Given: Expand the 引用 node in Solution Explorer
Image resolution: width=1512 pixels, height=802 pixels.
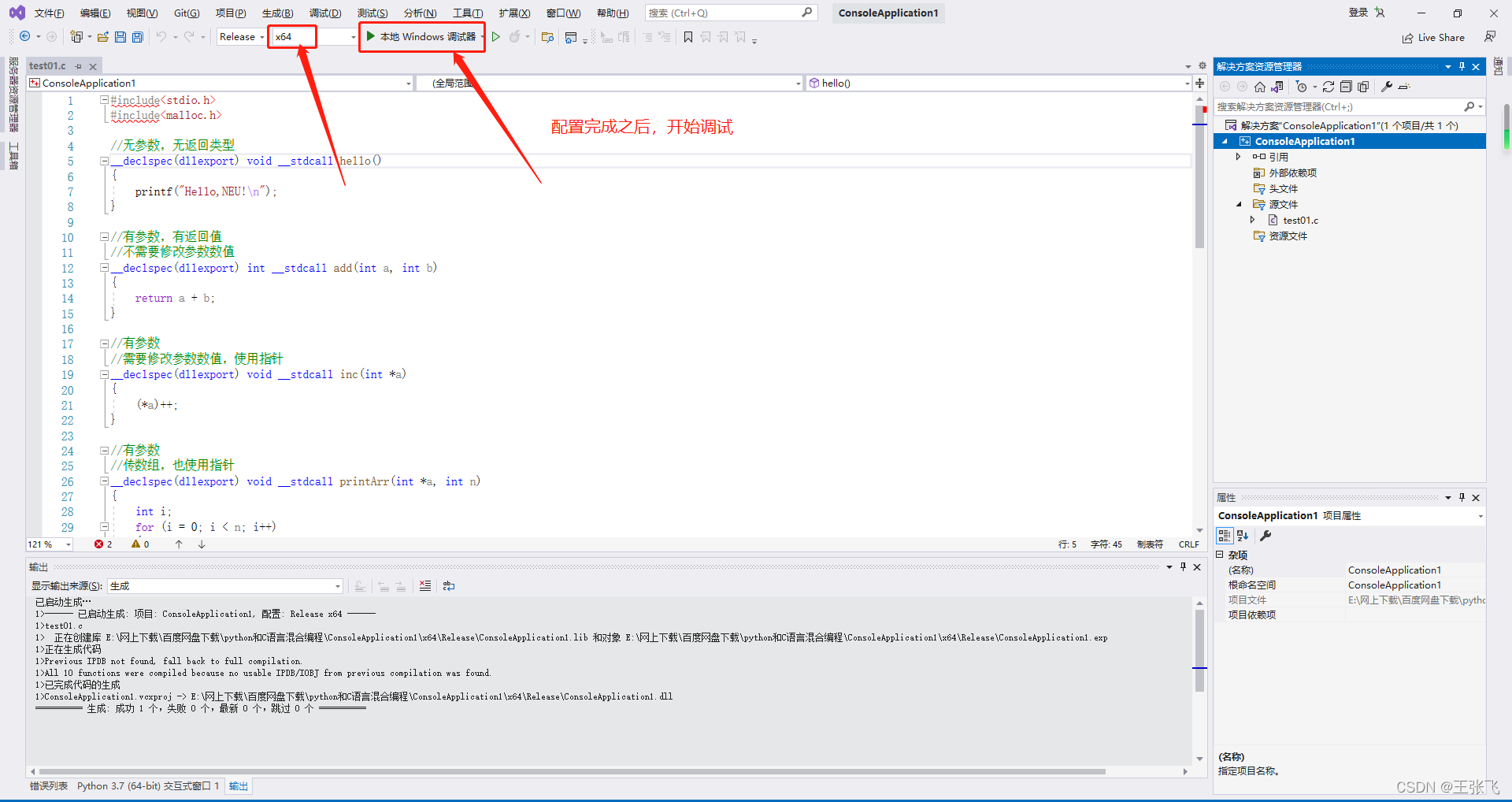Looking at the screenshot, I should point(1240,157).
